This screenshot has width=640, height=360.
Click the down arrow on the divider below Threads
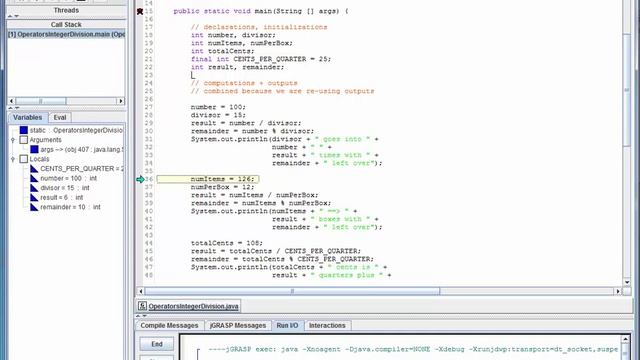17,16
